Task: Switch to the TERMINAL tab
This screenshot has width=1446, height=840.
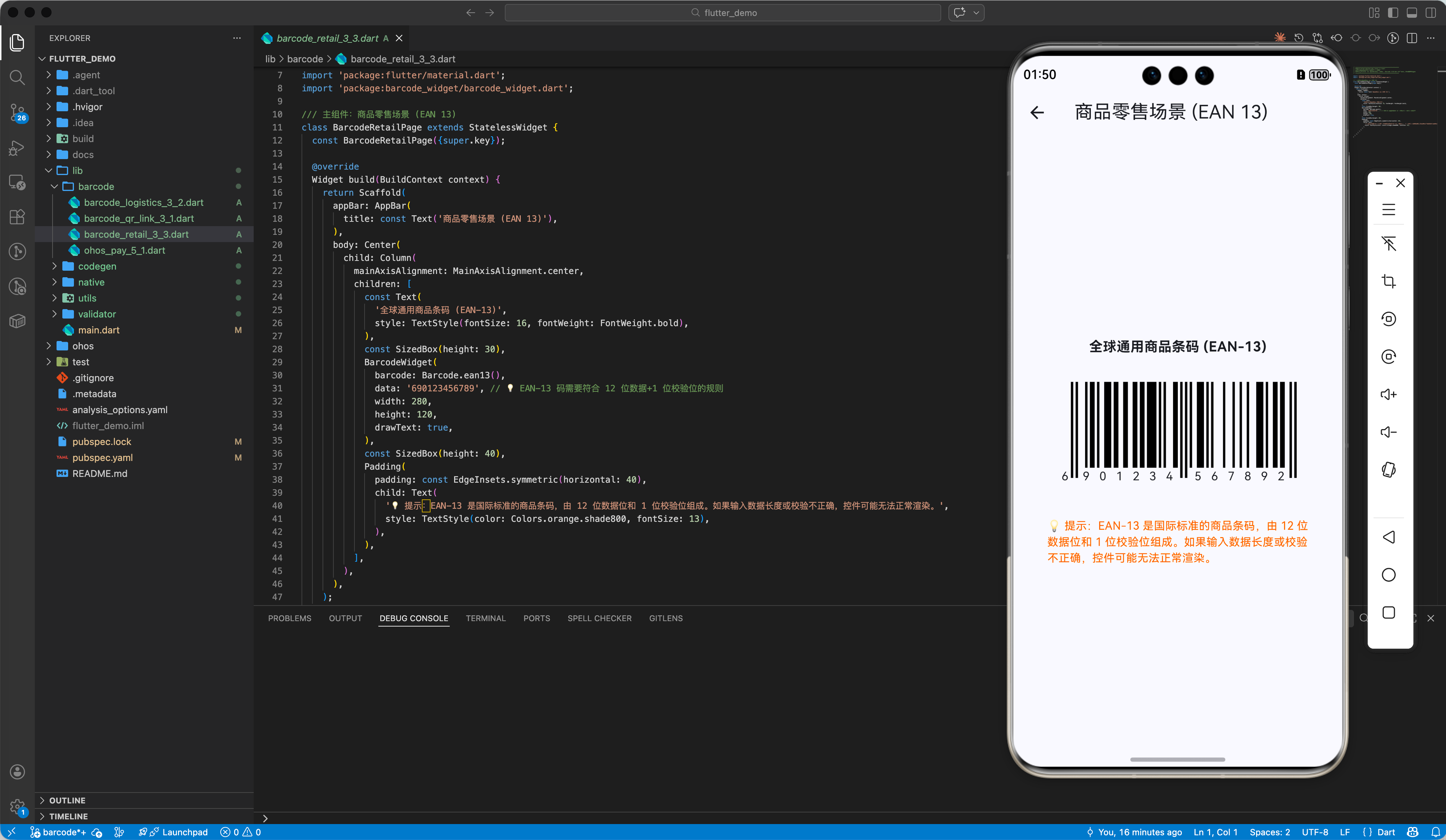Action: pyautogui.click(x=486, y=618)
